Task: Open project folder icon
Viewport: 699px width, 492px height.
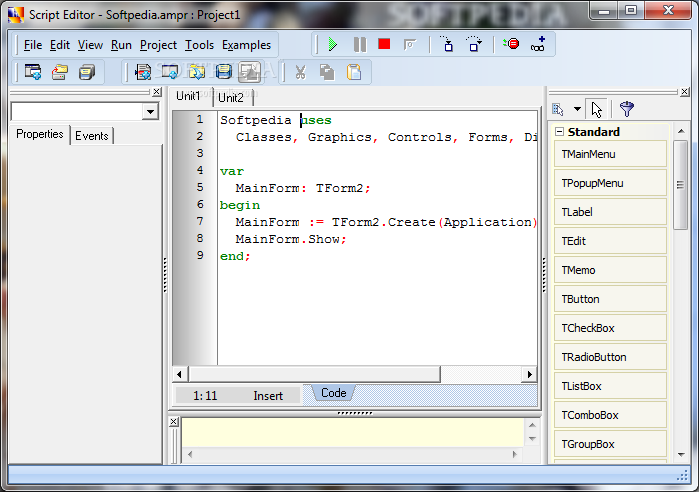Action: tap(60, 72)
